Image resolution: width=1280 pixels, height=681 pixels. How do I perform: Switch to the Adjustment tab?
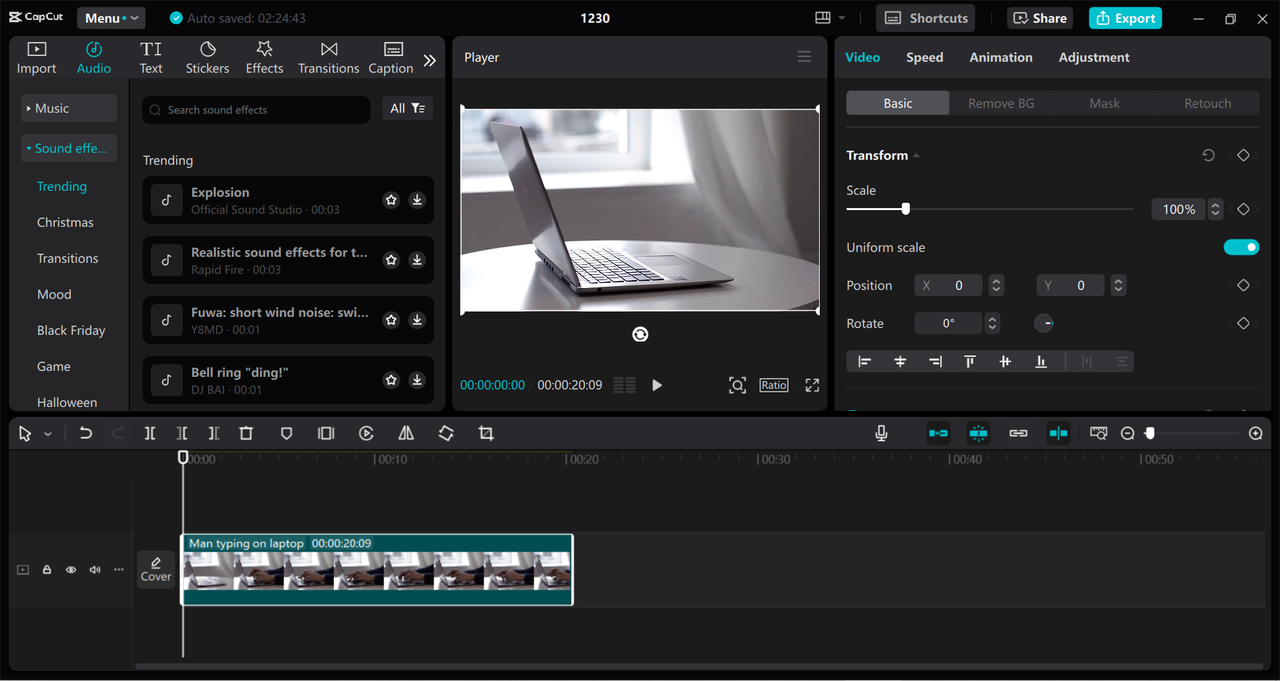(1094, 57)
